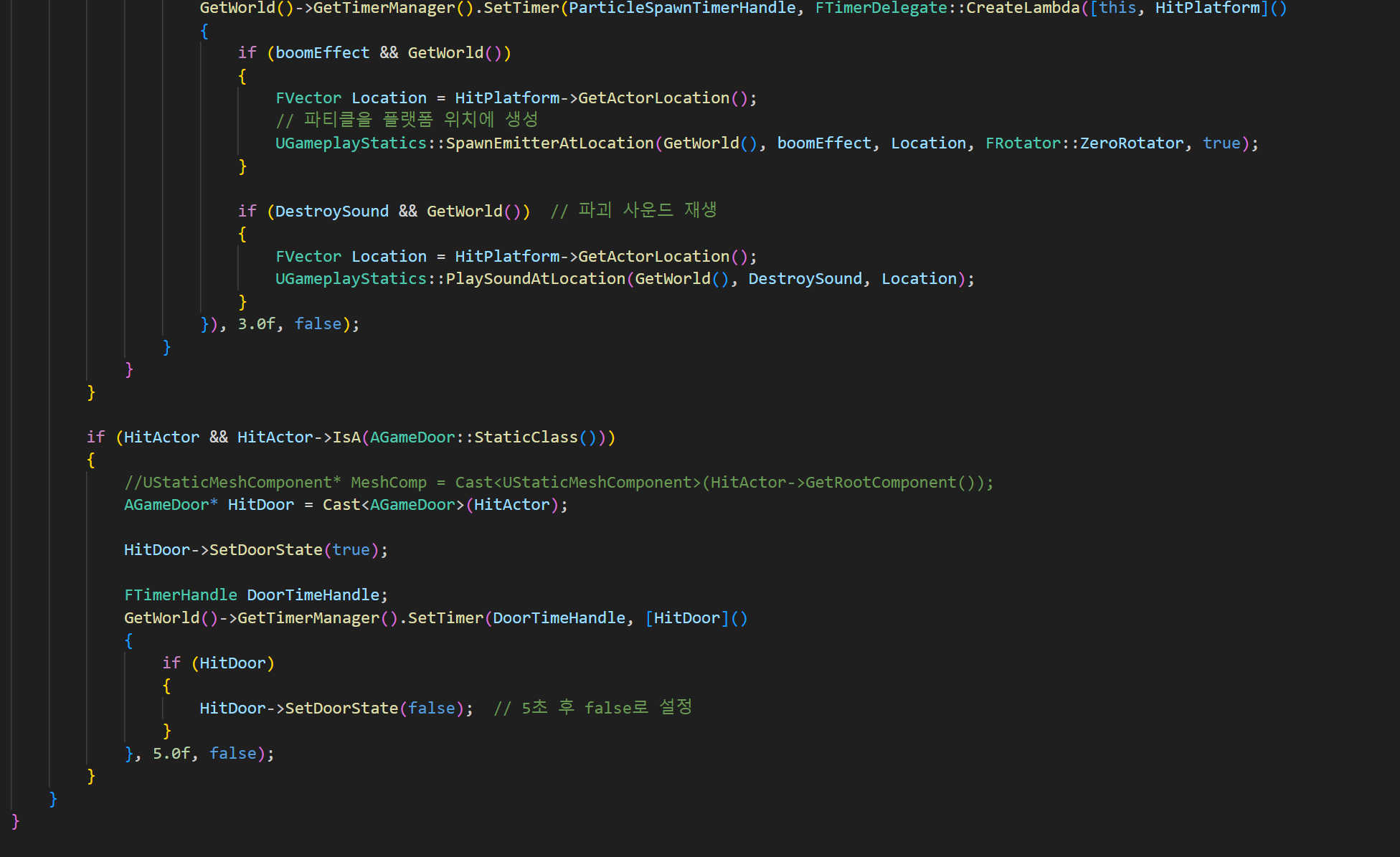Click Cast in the HitDoor assignment
This screenshot has height=857, width=1400.
click(x=341, y=504)
